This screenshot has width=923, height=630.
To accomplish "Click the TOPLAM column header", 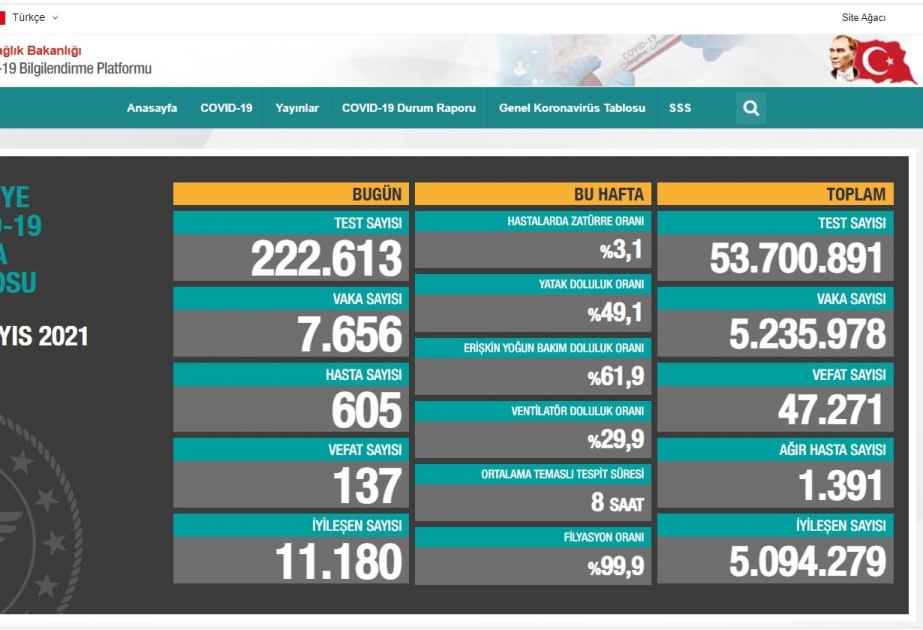I will [x=775, y=194].
